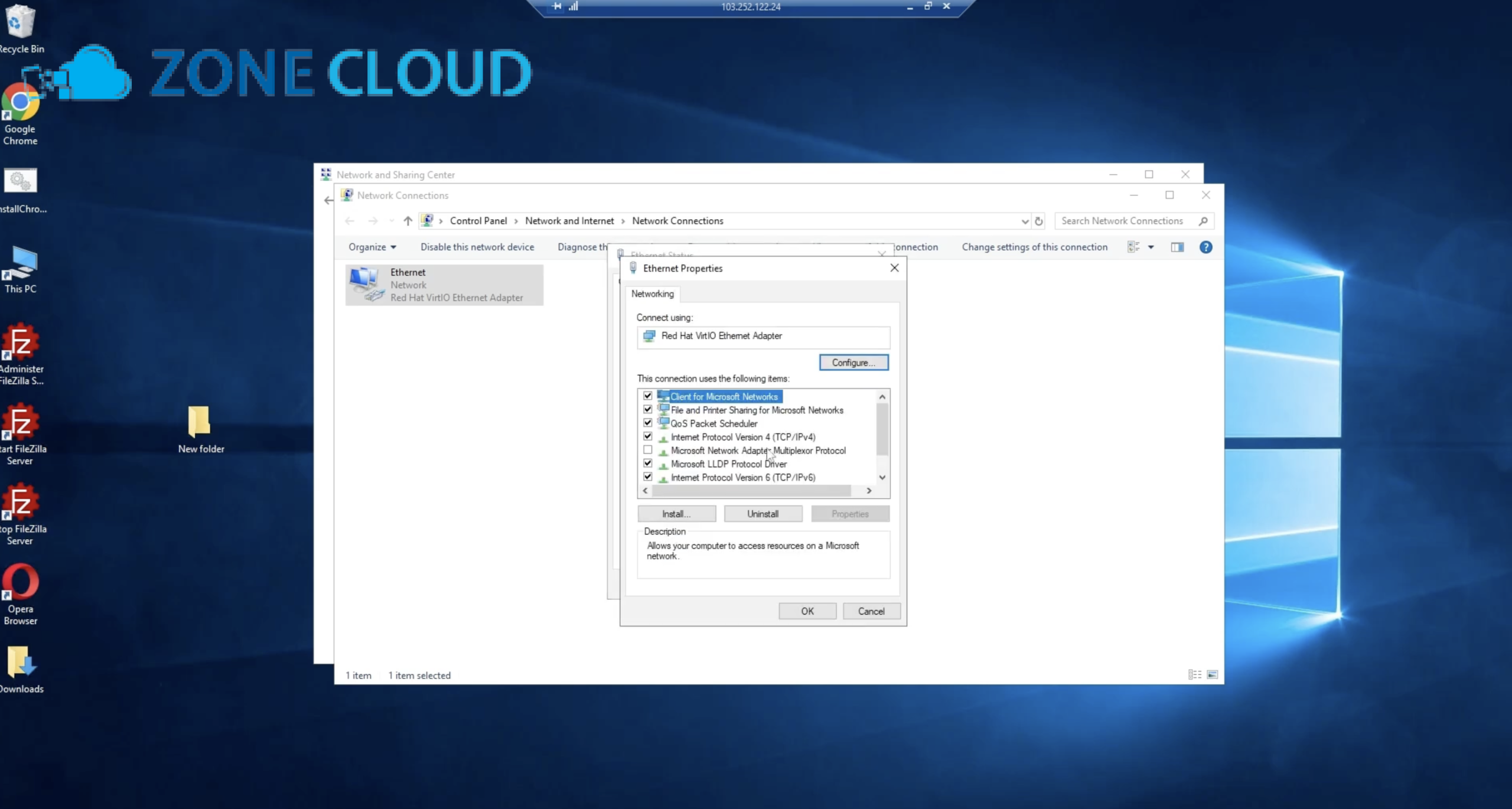The height and width of the screenshot is (809, 1512).
Task: Click the scroll down arrow in items list
Action: [882, 477]
